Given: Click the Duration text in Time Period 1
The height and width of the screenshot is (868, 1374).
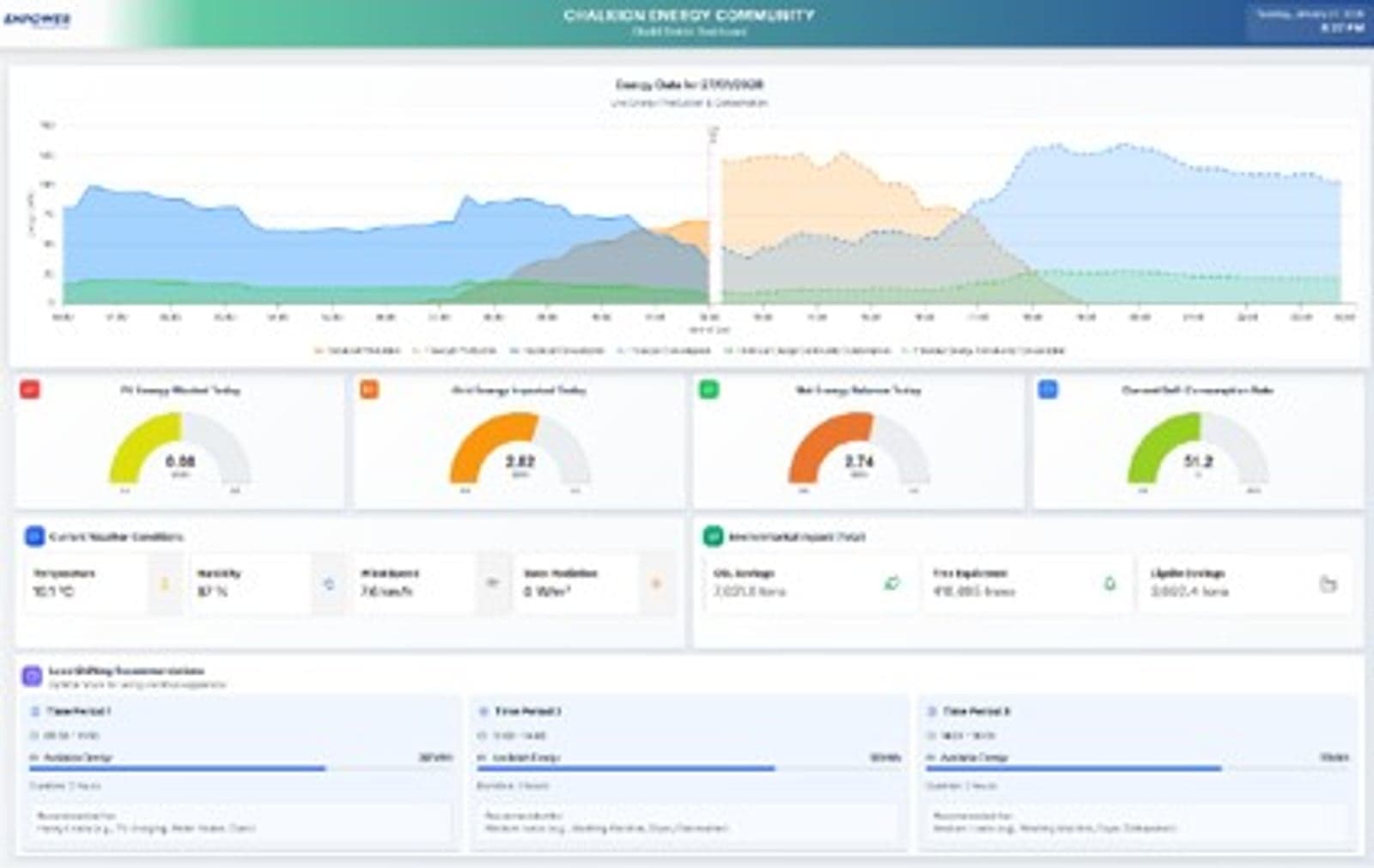Looking at the screenshot, I should pos(65,786).
